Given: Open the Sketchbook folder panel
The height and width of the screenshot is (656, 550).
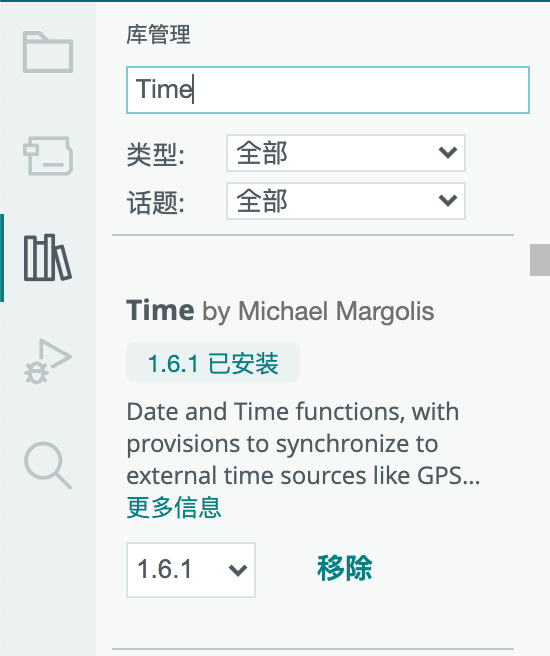Looking at the screenshot, I should (48, 52).
